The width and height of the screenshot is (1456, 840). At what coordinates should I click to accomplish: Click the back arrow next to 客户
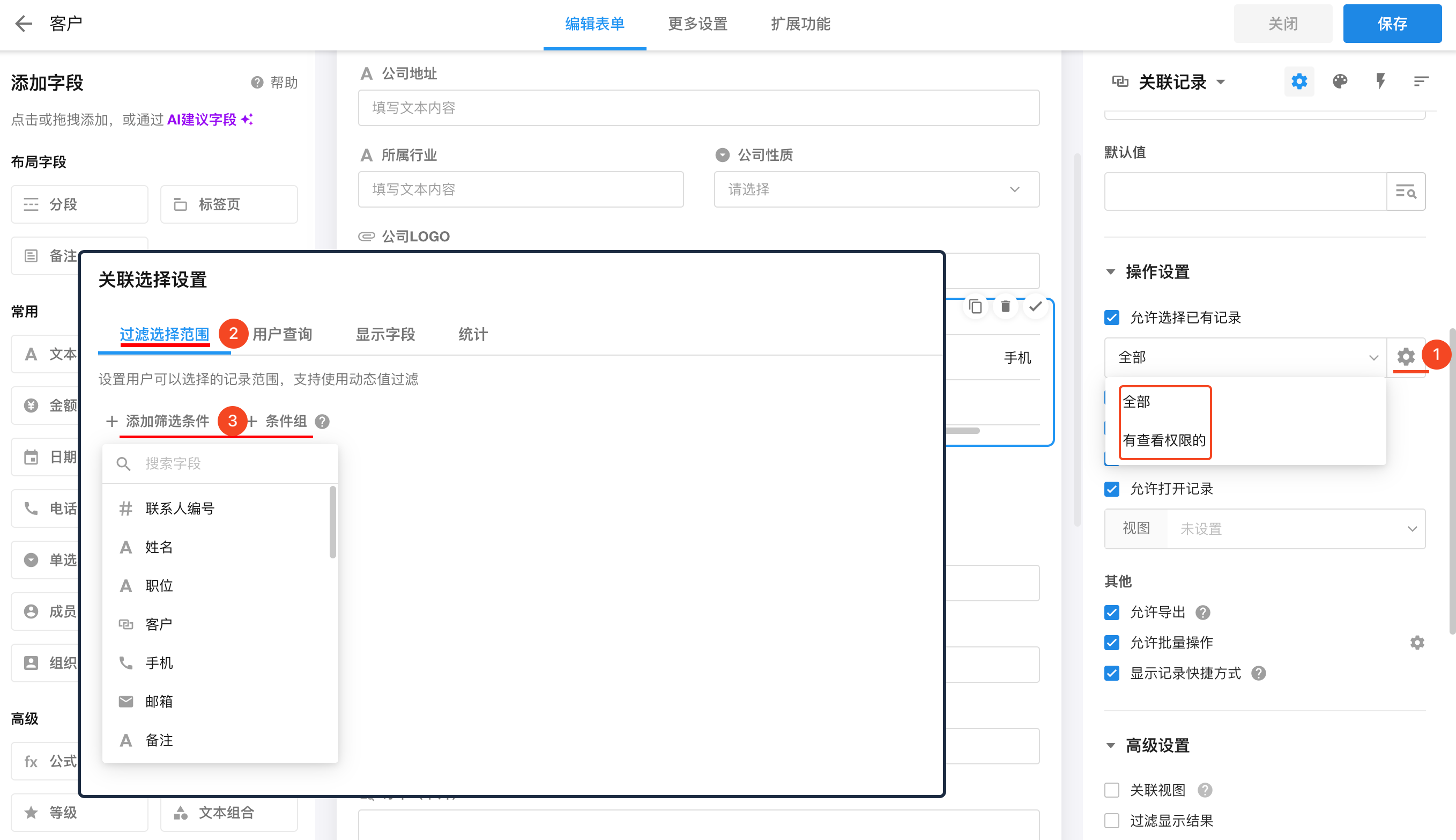coord(23,24)
